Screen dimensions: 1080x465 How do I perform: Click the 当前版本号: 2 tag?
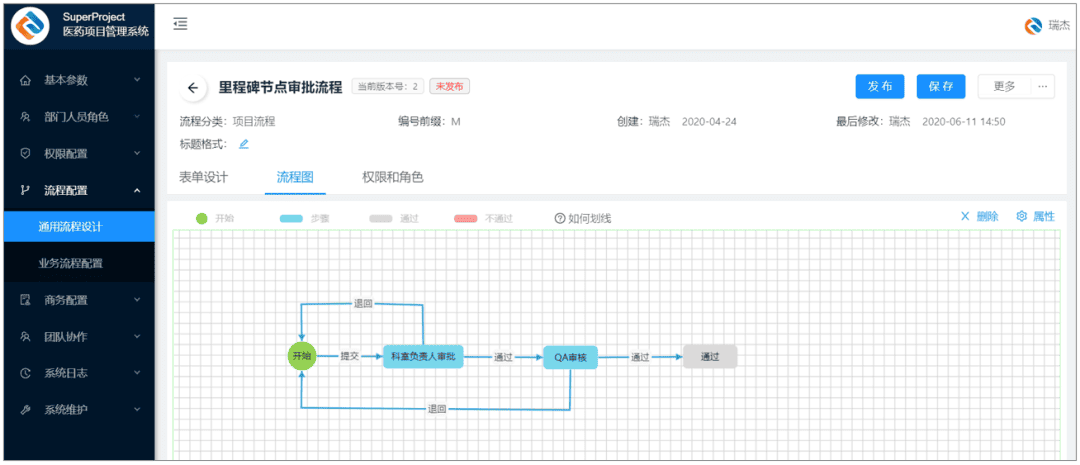pos(388,87)
